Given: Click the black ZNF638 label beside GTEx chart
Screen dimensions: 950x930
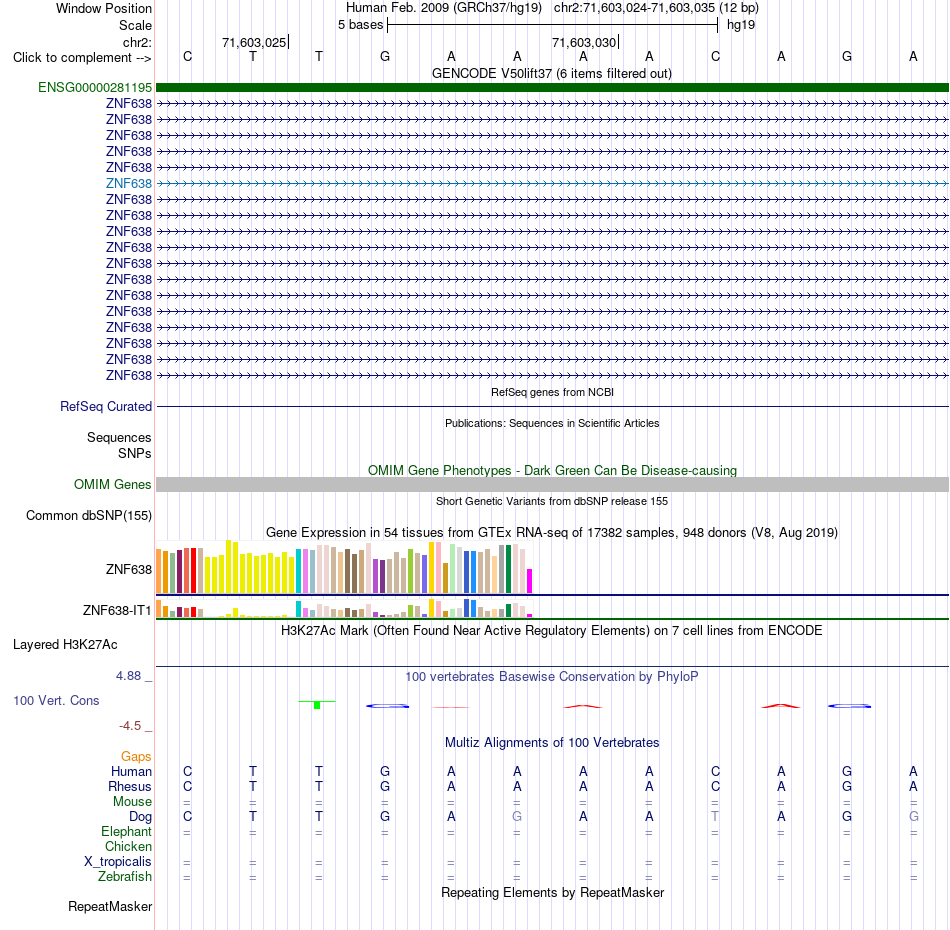Looking at the screenshot, I should pos(128,569).
